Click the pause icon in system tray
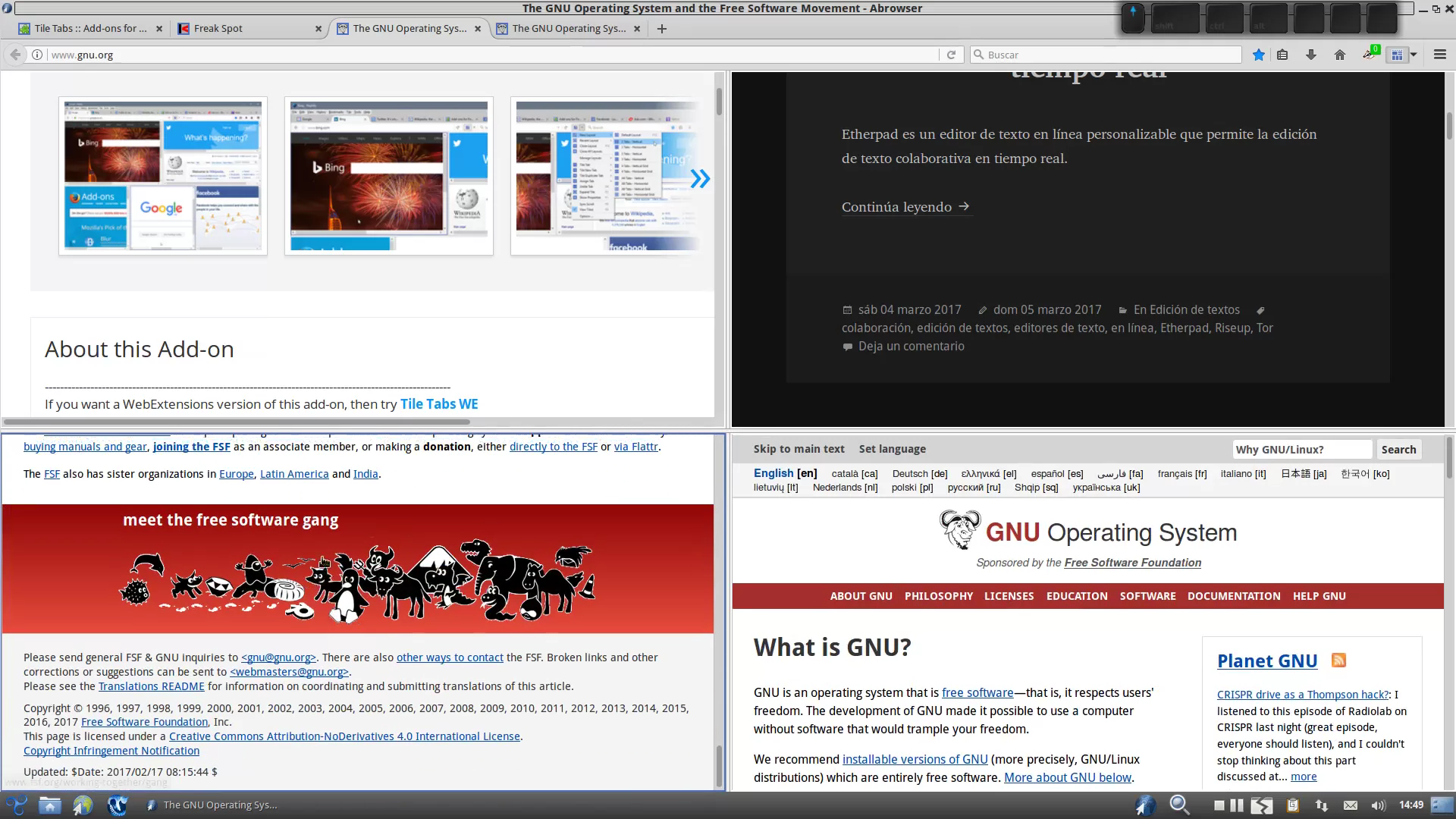Image resolution: width=1456 pixels, height=819 pixels. click(x=1237, y=805)
